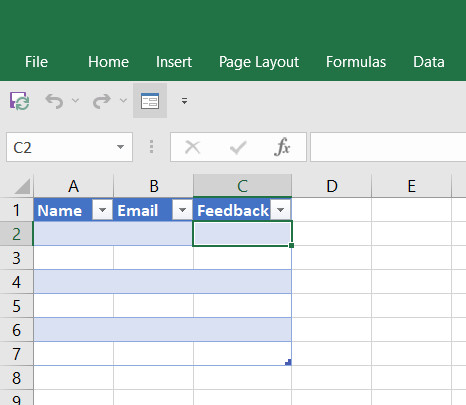Screen dimensions: 466x405
Task: Click the Form icon in Quick Access Toolbar
Action: (x=150, y=101)
